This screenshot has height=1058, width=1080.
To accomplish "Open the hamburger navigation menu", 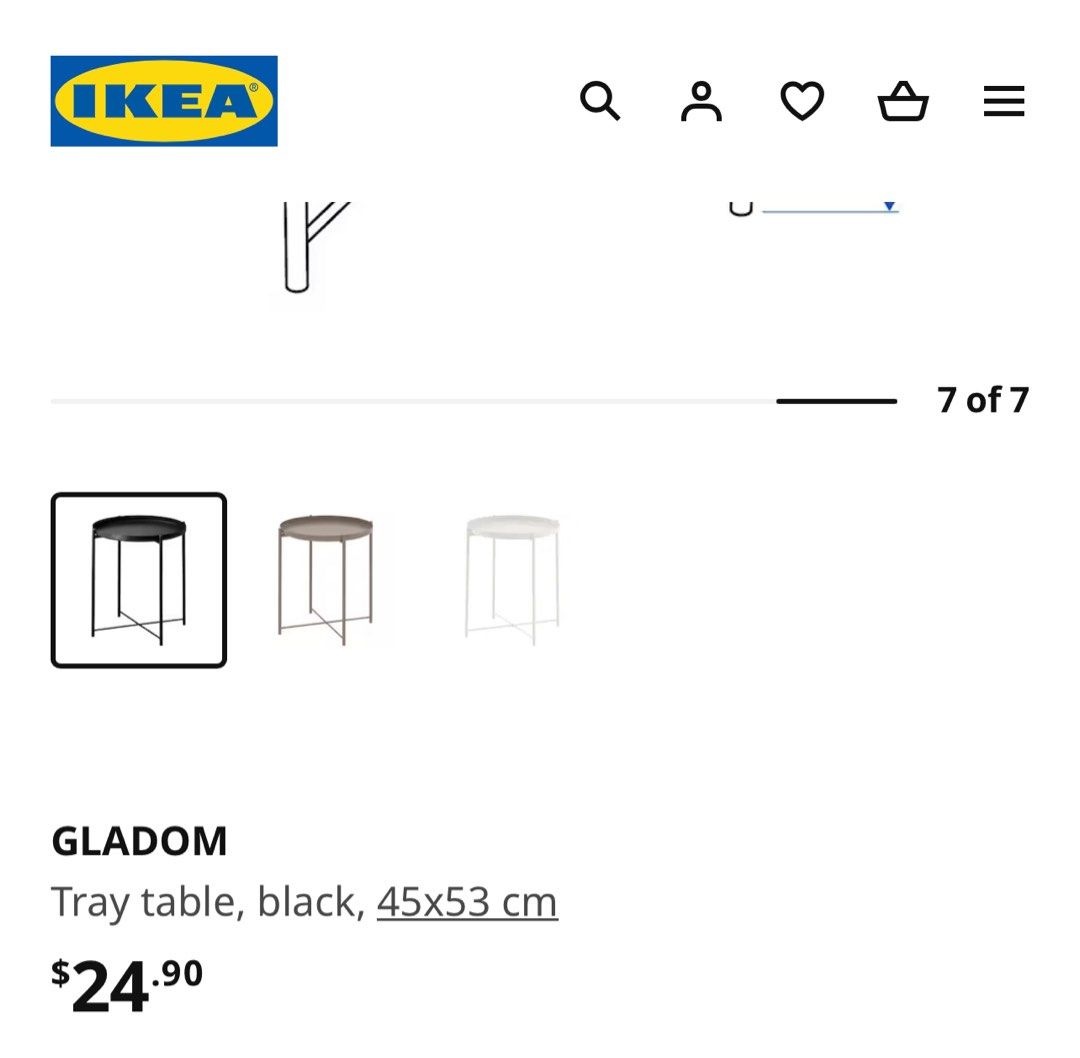I will point(1004,100).
